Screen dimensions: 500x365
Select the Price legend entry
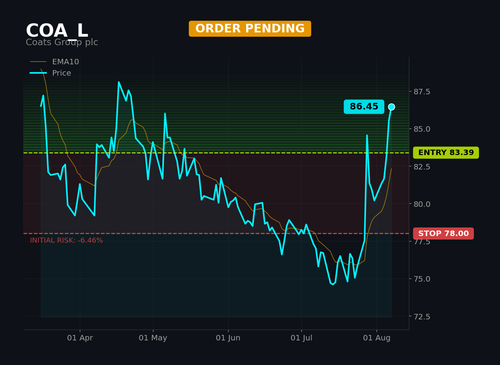50,73
